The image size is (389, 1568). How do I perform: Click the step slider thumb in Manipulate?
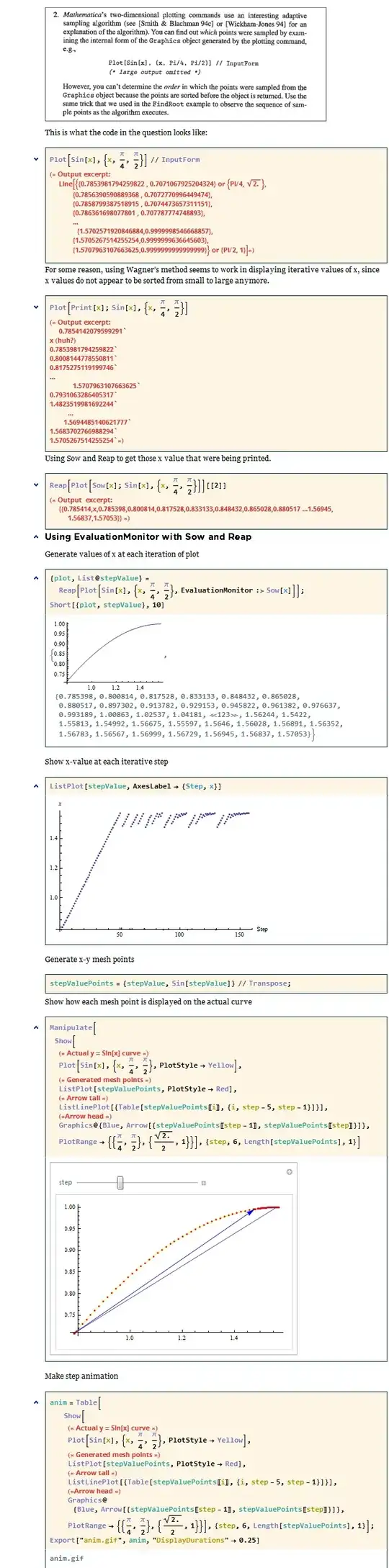coord(120,1183)
